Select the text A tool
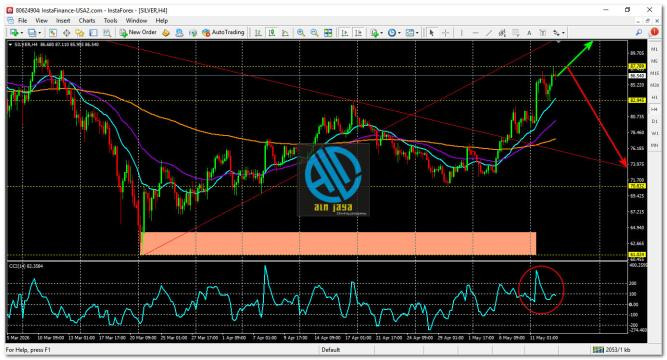The width and height of the screenshot is (667, 360). pos(529,32)
